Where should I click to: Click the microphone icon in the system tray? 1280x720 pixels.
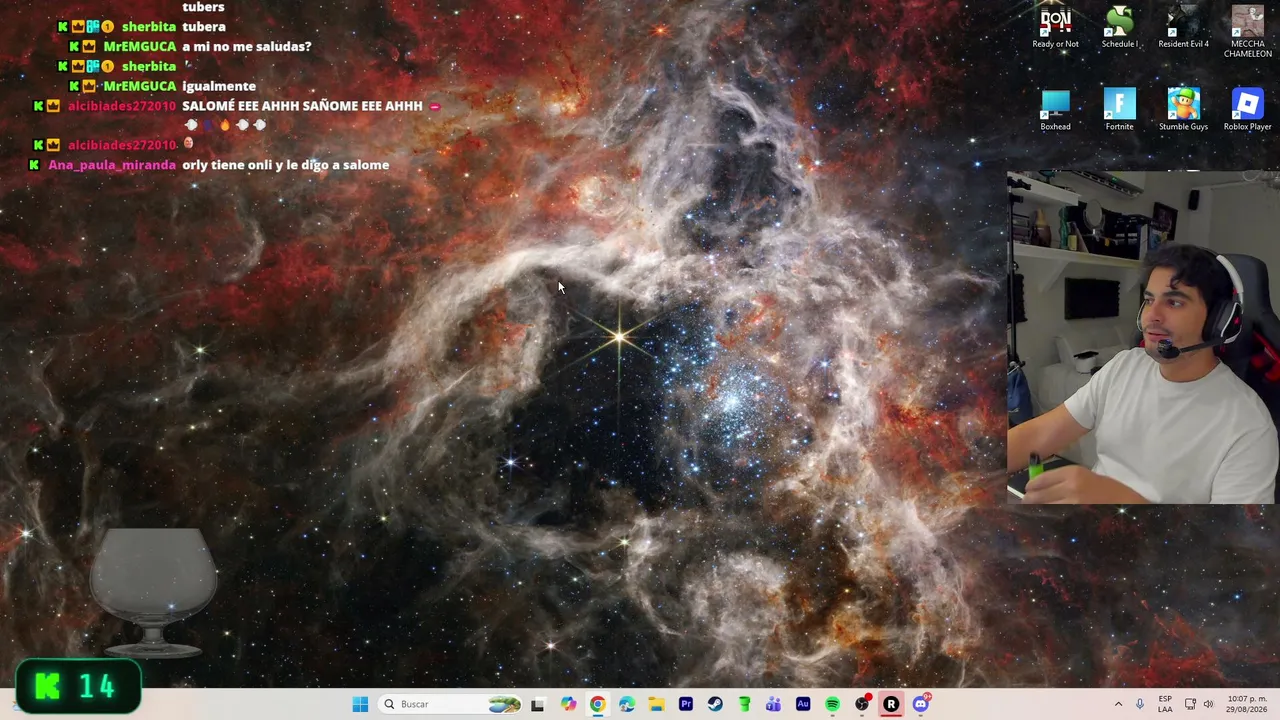click(1139, 704)
